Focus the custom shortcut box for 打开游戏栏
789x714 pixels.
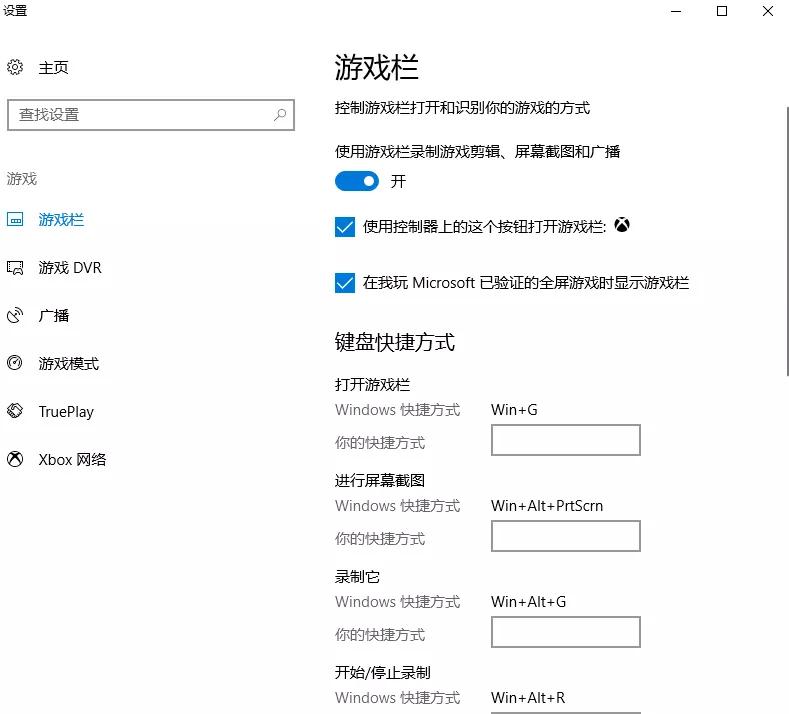click(566, 440)
